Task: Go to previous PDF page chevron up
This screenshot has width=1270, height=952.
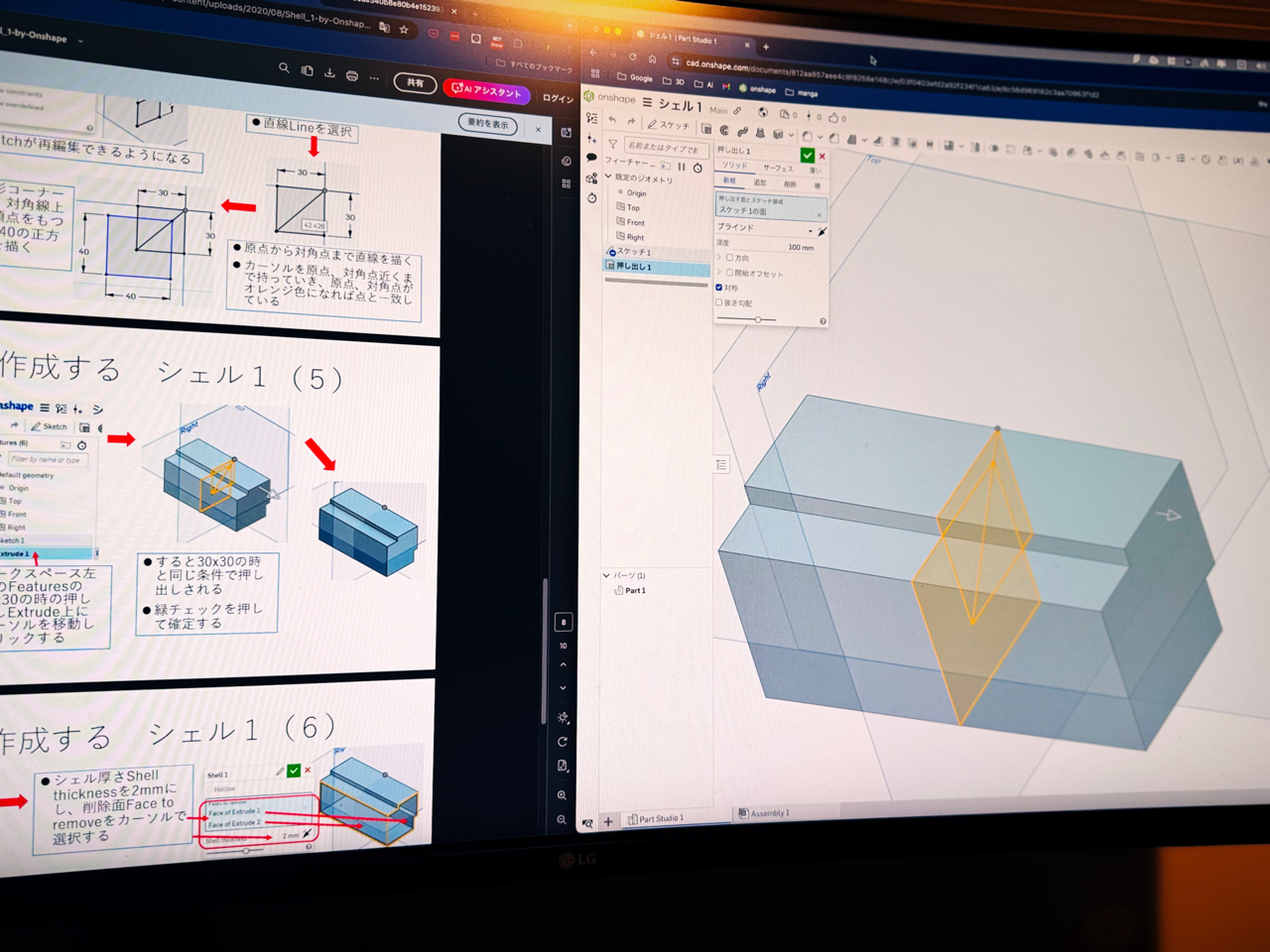Action: (563, 664)
